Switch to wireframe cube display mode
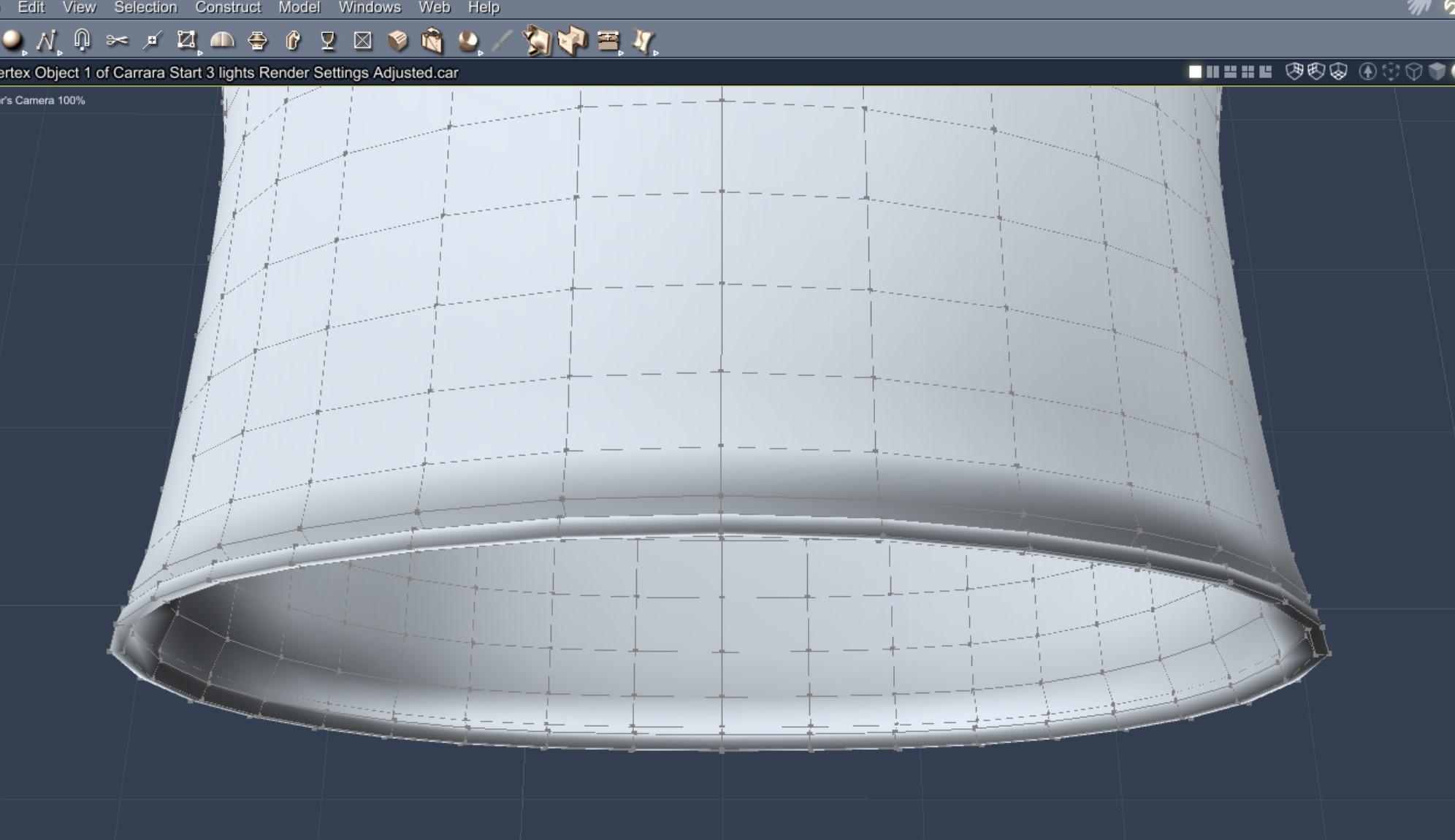Image resolution: width=1455 pixels, height=840 pixels. click(x=1414, y=72)
